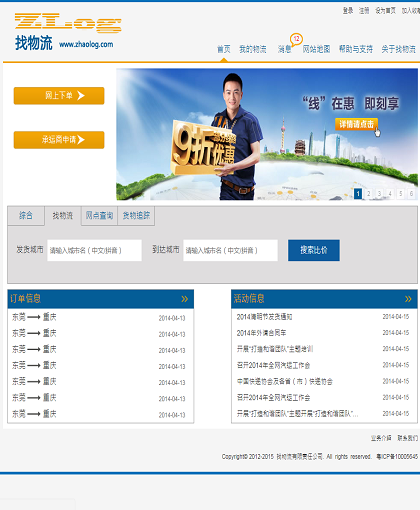Screen dimensions: 420x510
Task: Open the 网点查询 tab
Action: [x=99, y=216]
